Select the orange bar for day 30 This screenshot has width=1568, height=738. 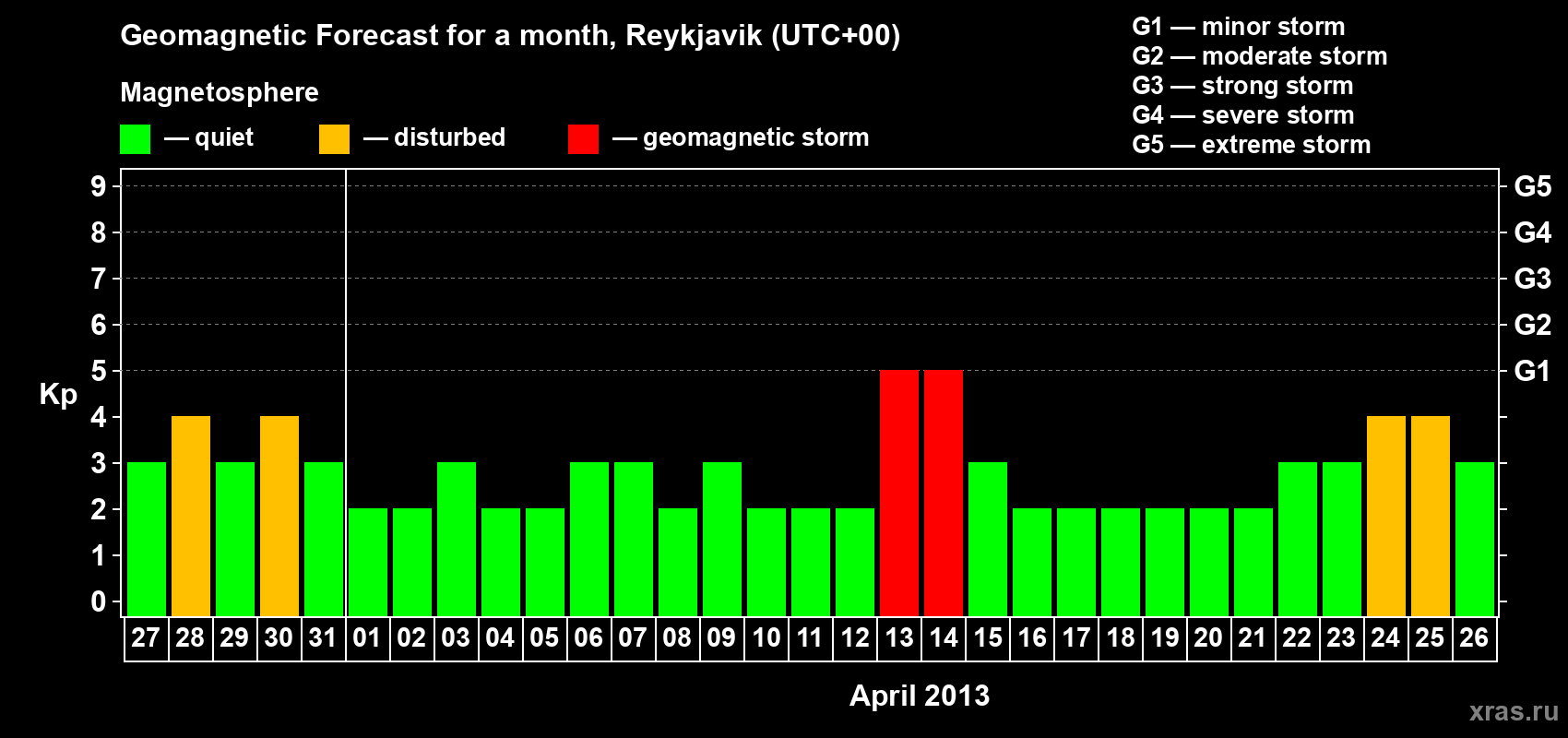(x=279, y=516)
